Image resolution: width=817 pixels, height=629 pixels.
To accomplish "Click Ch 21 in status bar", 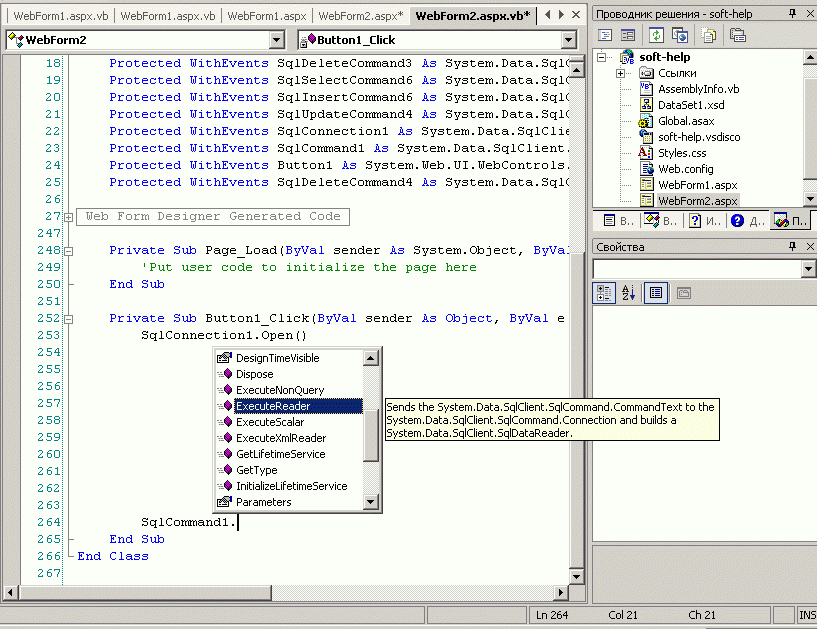I will 702,615.
